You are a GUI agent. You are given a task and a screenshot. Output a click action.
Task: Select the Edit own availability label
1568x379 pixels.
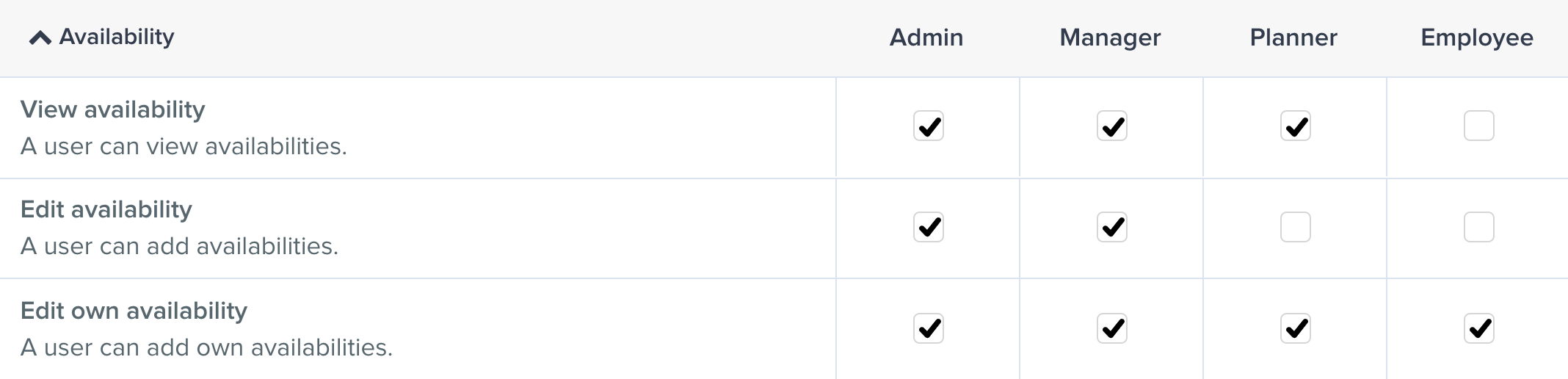coord(134,311)
